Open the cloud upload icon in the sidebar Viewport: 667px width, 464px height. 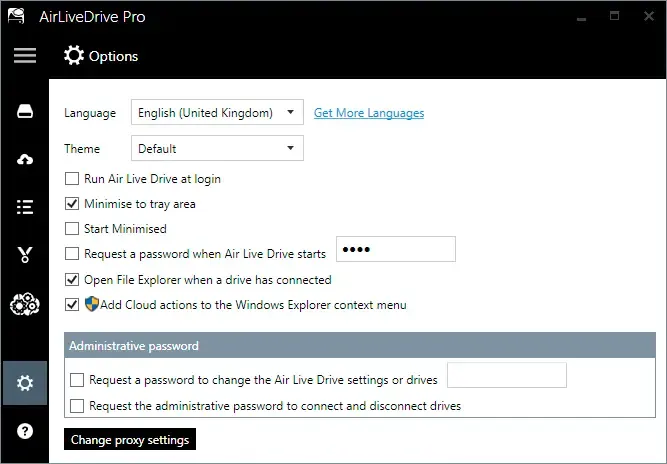tap(25, 159)
